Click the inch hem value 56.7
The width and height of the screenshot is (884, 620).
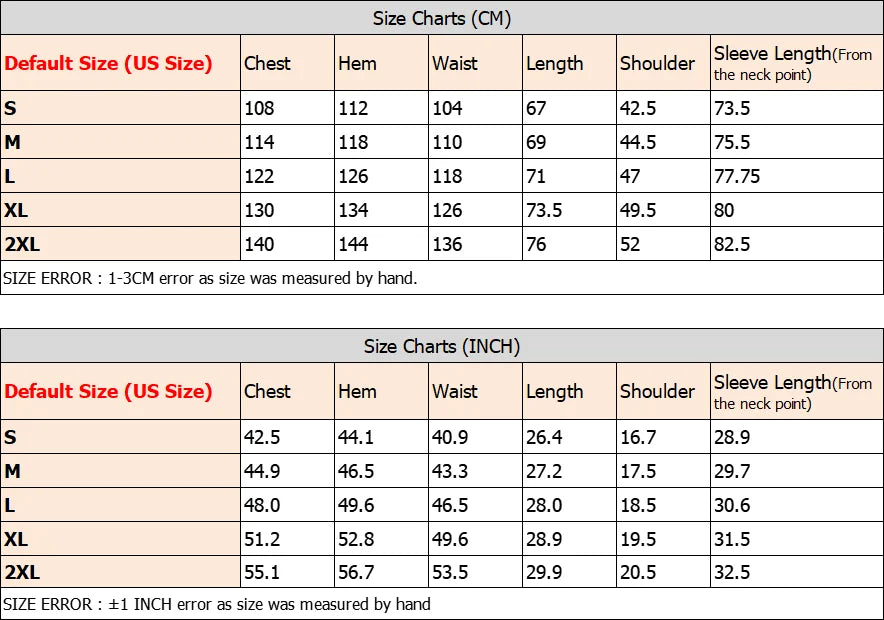[382, 572]
